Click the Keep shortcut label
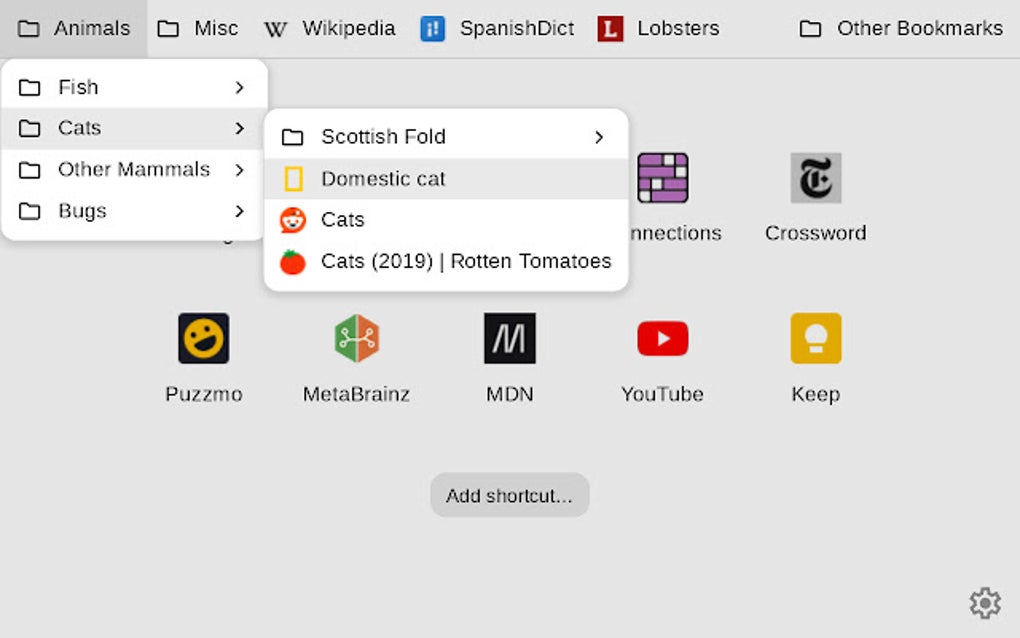This screenshot has height=638, width=1020. point(816,395)
